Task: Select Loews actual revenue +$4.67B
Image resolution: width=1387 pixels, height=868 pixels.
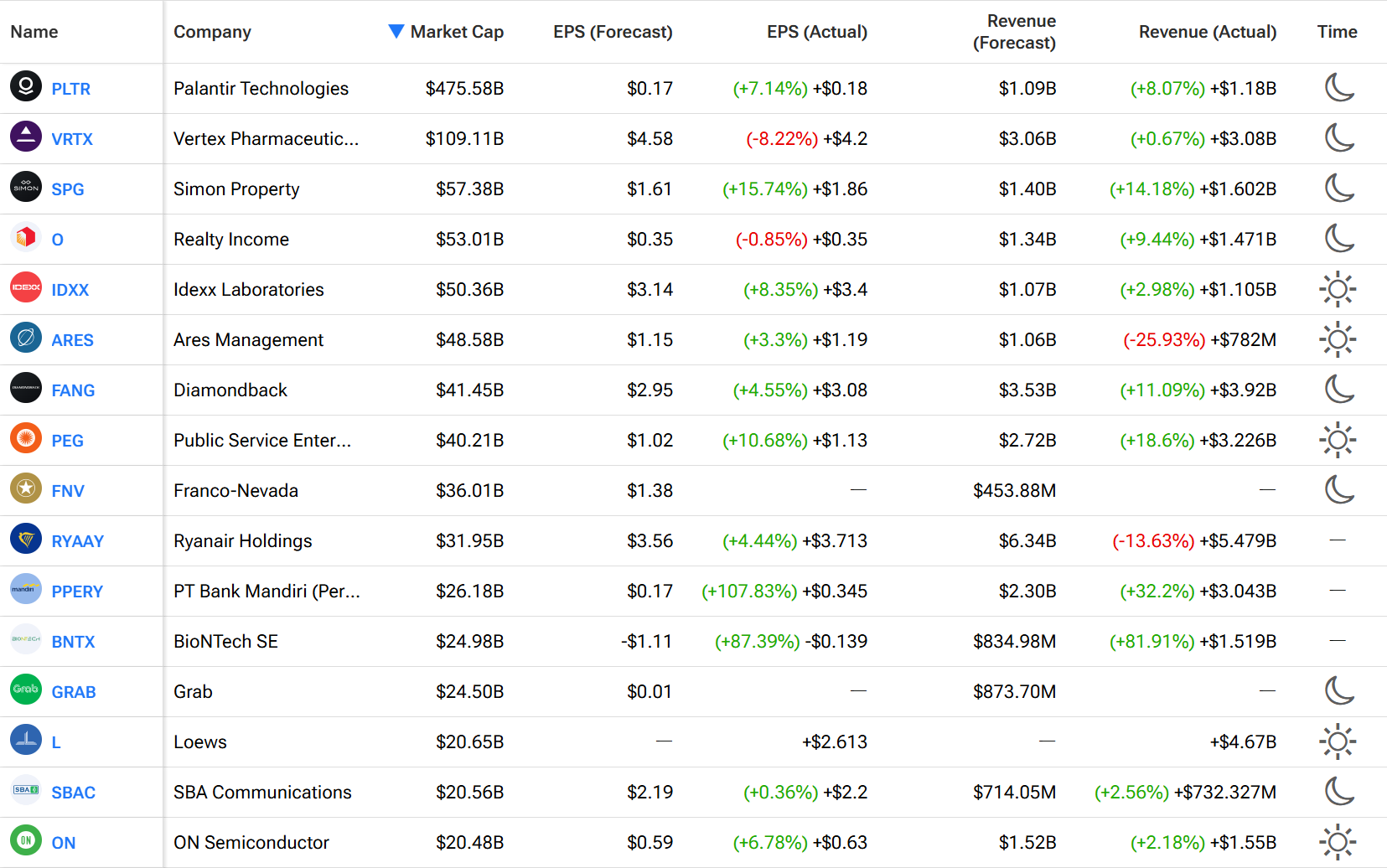Action: click(x=1243, y=742)
